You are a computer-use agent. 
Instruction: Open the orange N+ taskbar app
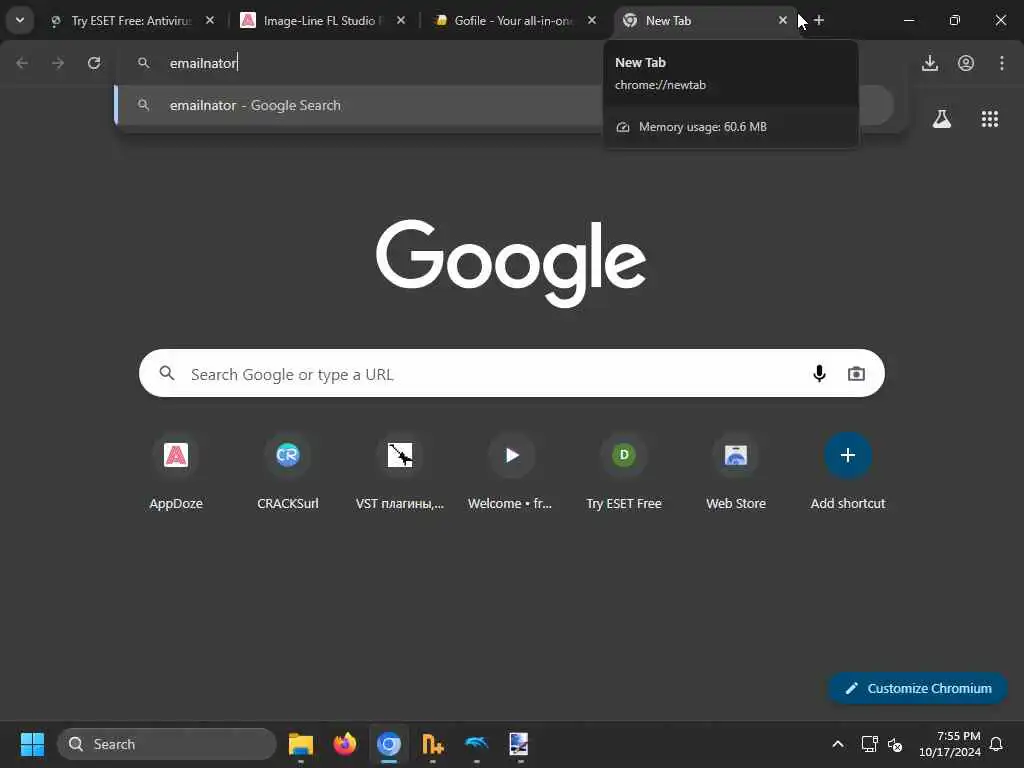point(432,744)
